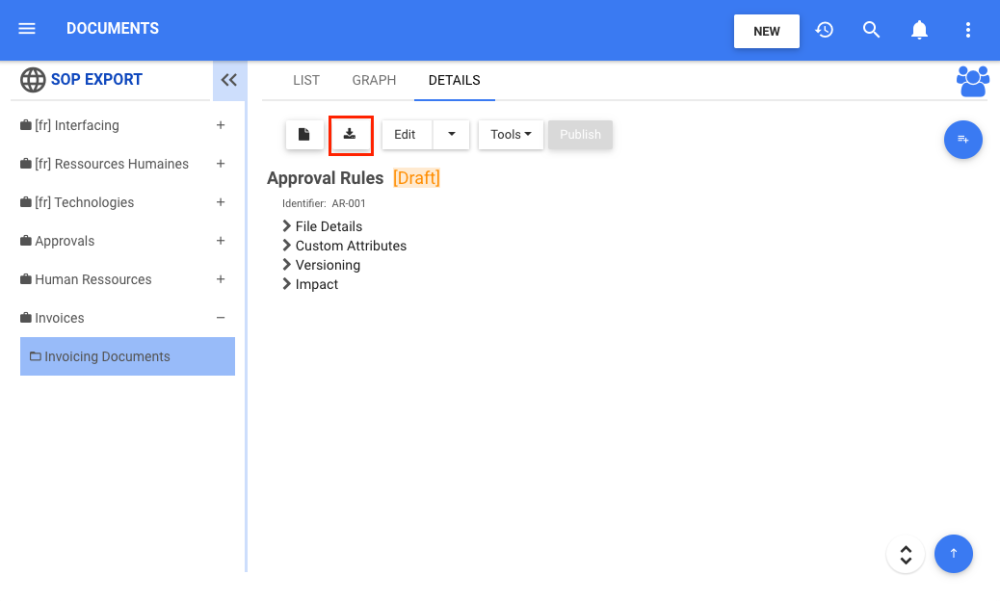Collapse the sidebar with double-chevron icon
The width and height of the screenshot is (1000, 601).
point(229,80)
